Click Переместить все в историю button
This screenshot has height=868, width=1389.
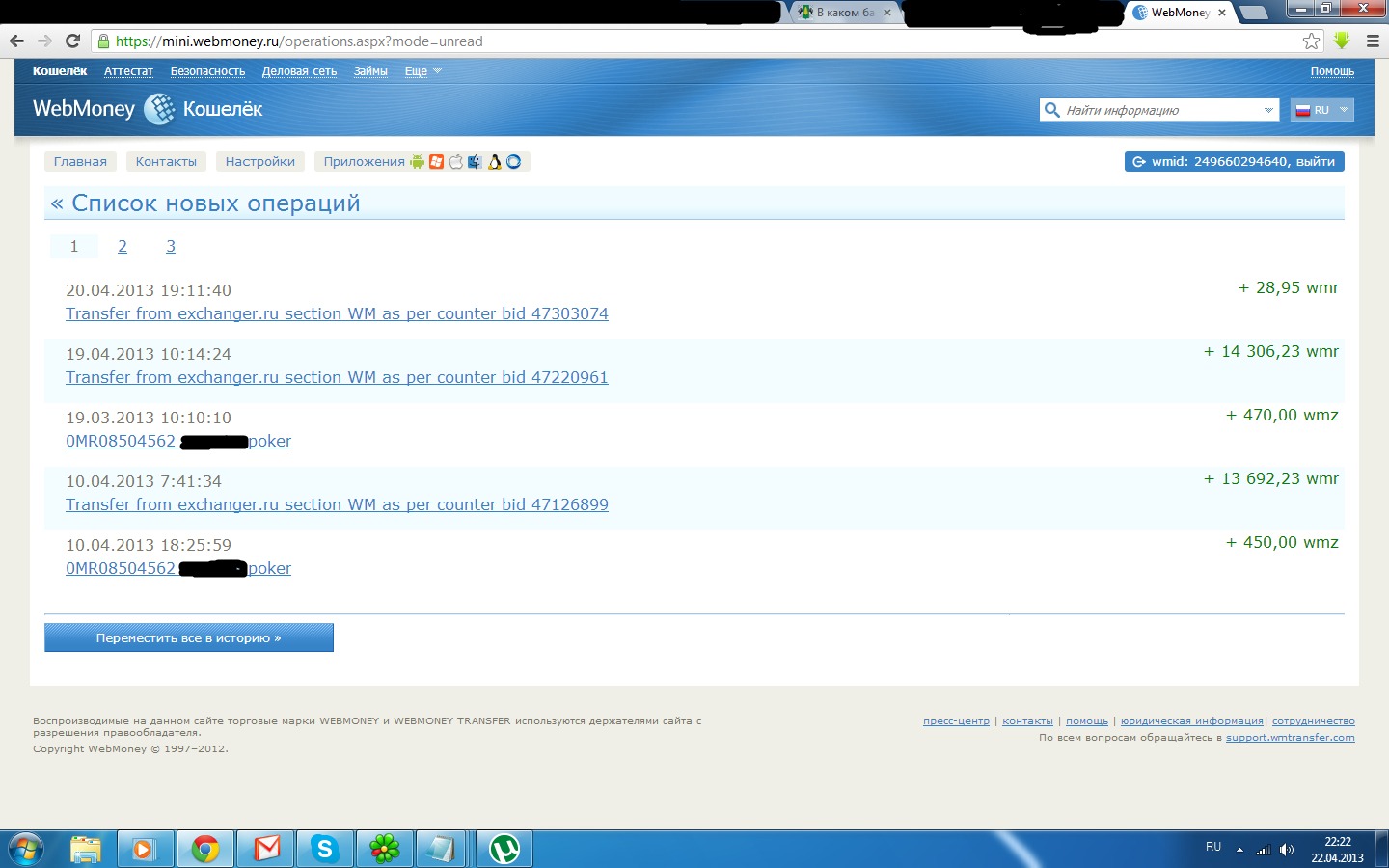tap(189, 637)
